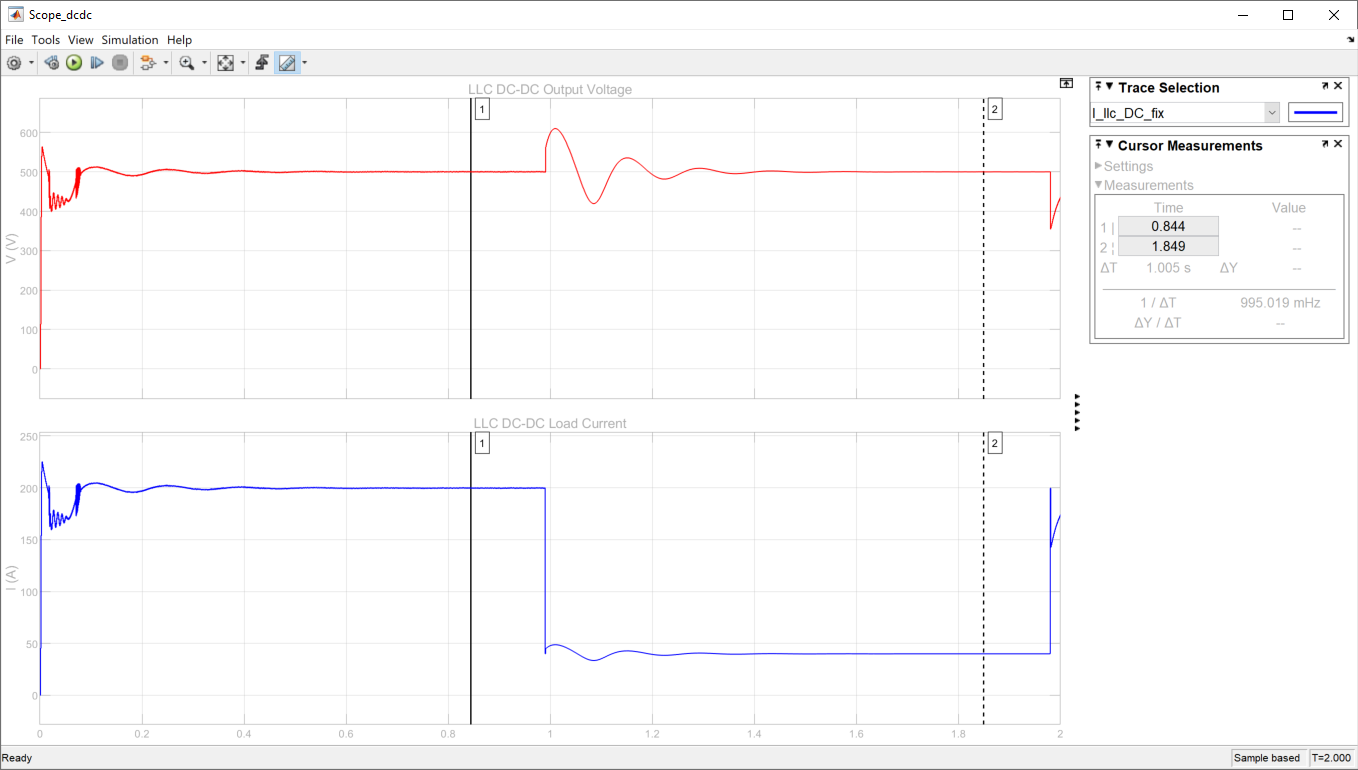Run the simulation with the green play button
Image resolution: width=1358 pixels, height=770 pixels.
click(74, 63)
